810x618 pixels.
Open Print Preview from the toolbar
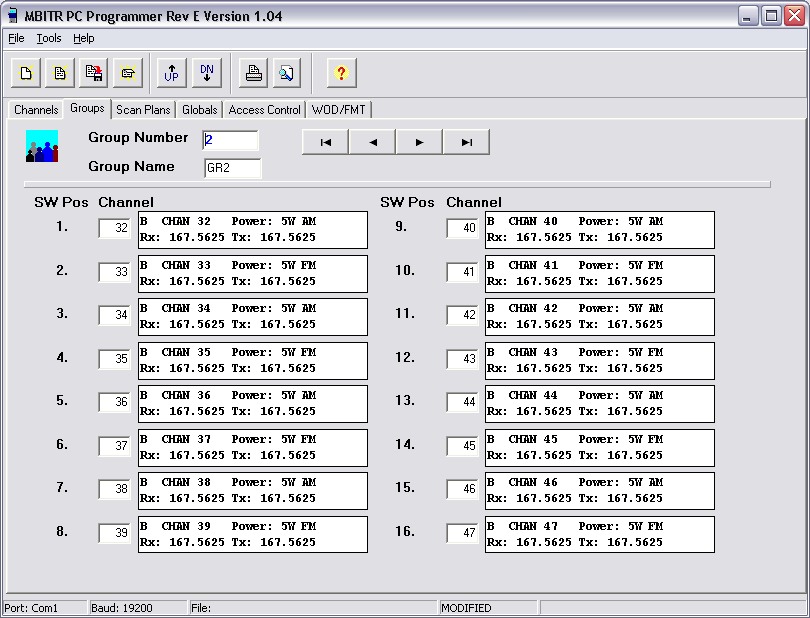[286, 73]
